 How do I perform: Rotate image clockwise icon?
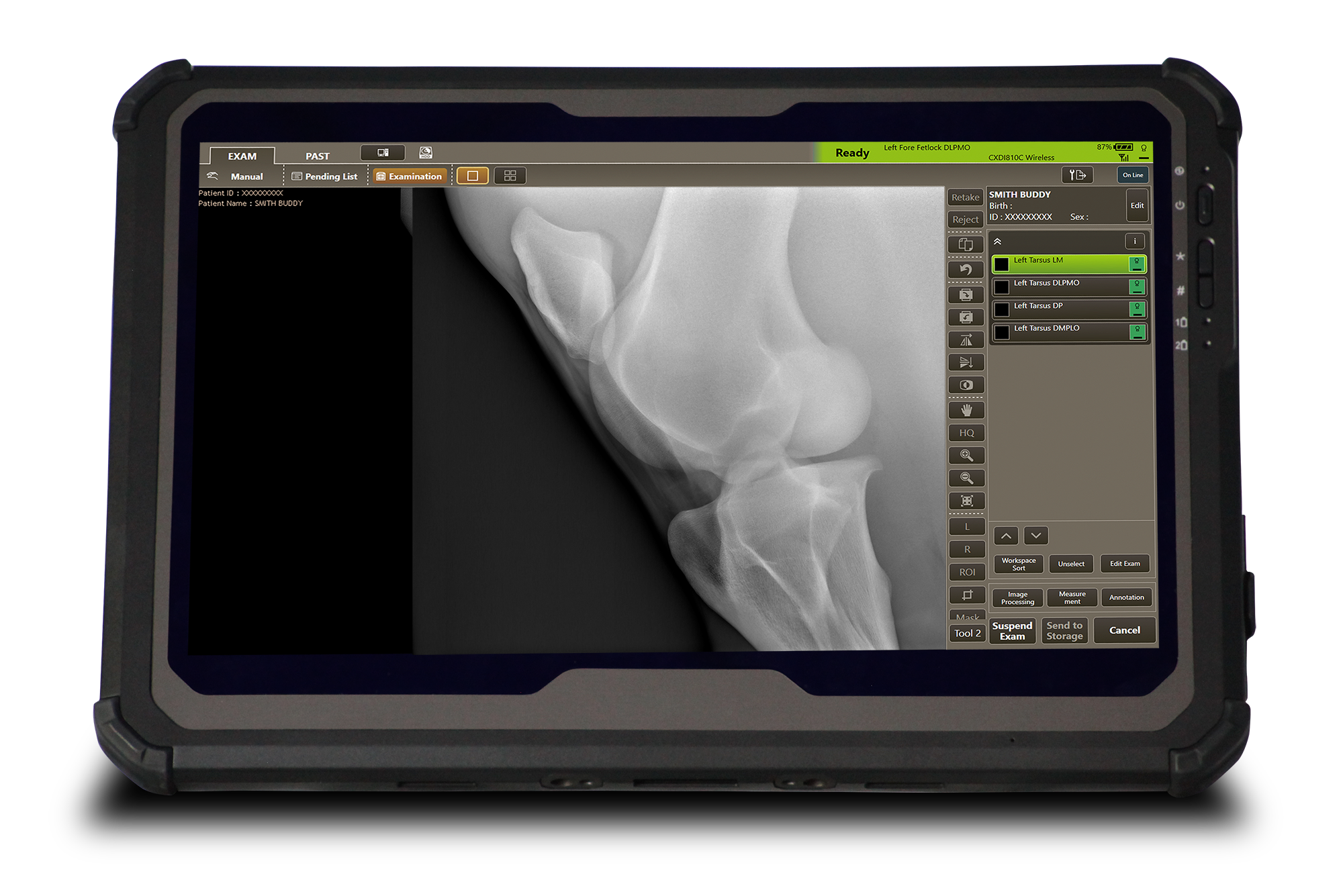pos(966,295)
